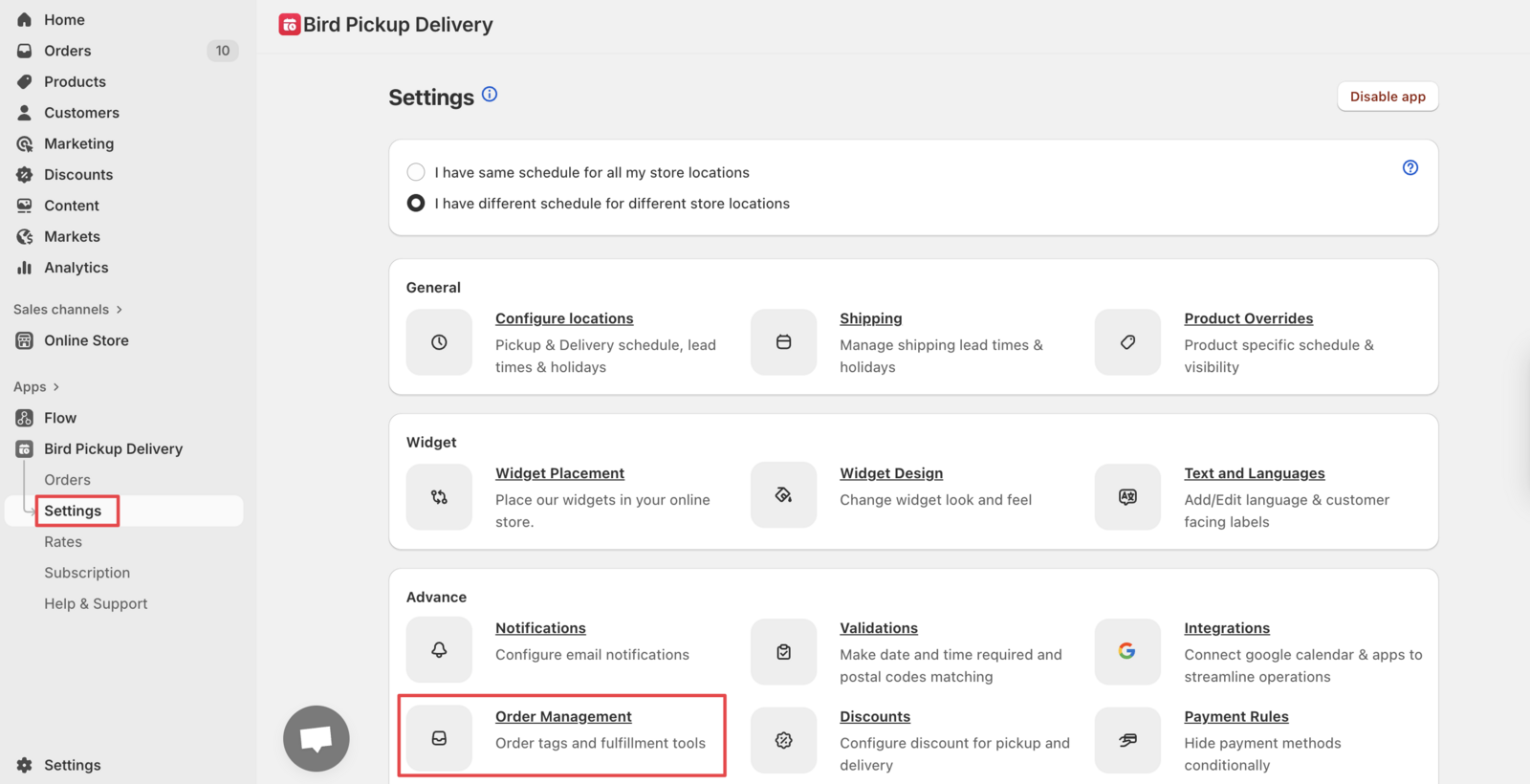Click the Shipping box icon tile
1530x784 pixels.
(783, 342)
